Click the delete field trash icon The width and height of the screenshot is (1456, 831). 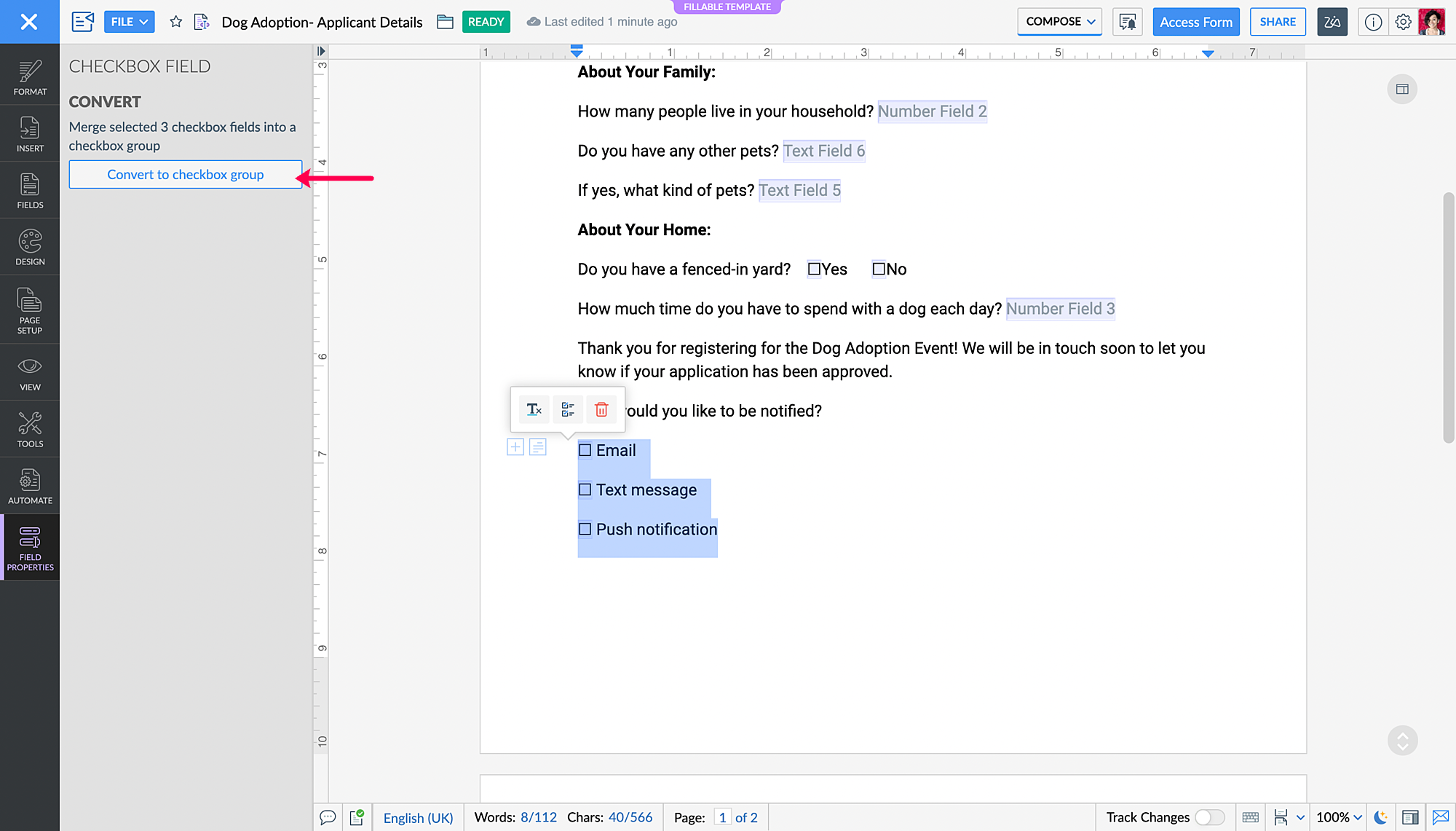[601, 409]
